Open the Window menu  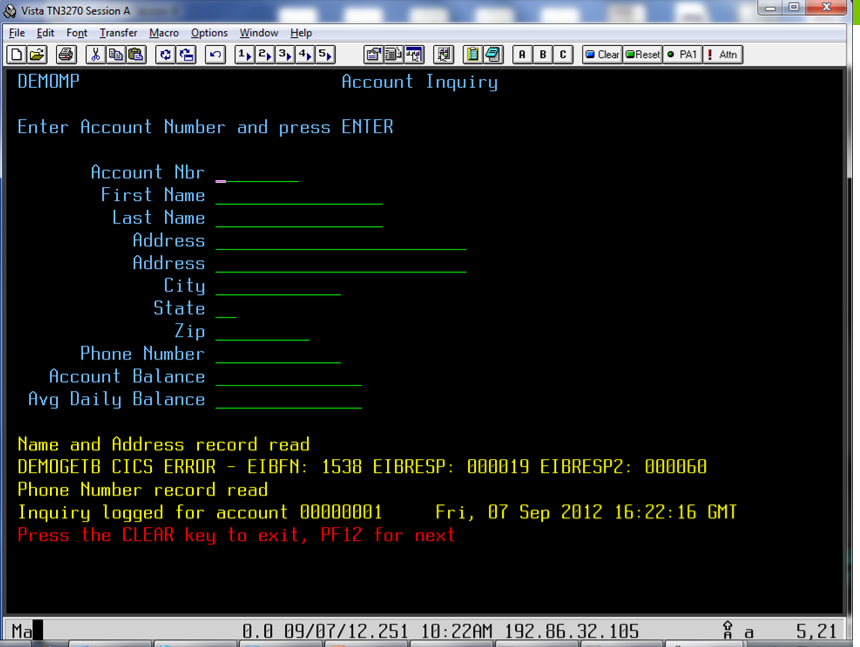pyautogui.click(x=259, y=33)
